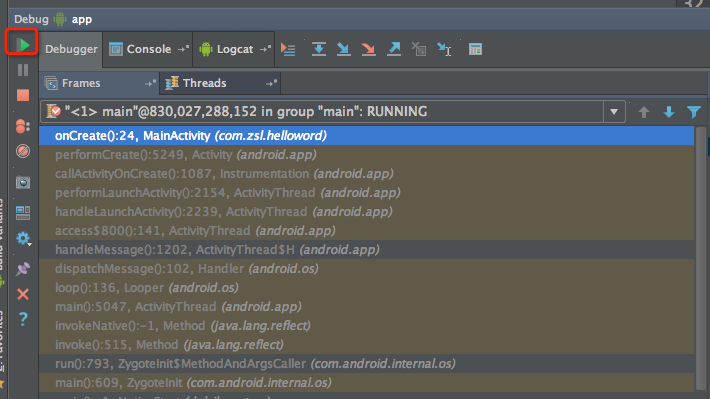Evaluate expression calculator icon

point(475,49)
